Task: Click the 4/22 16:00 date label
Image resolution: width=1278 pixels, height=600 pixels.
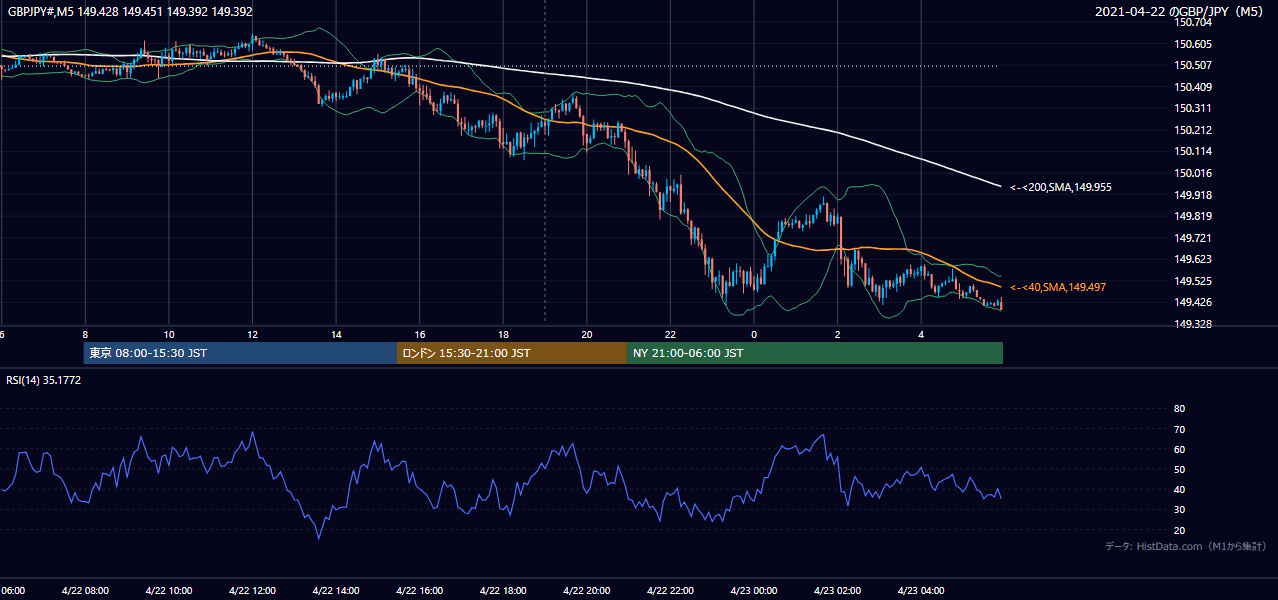Action: click(x=419, y=590)
